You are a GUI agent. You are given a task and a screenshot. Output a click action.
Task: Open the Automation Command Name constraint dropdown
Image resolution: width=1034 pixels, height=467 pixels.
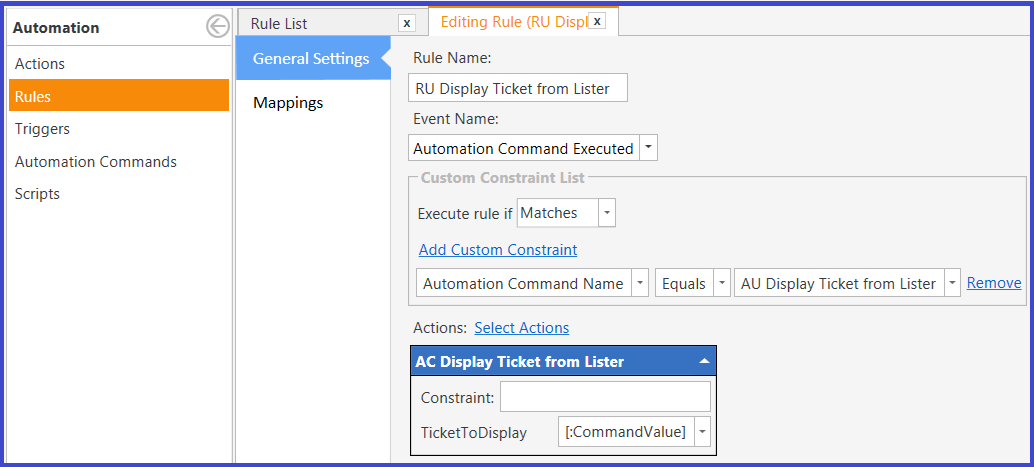[640, 283]
